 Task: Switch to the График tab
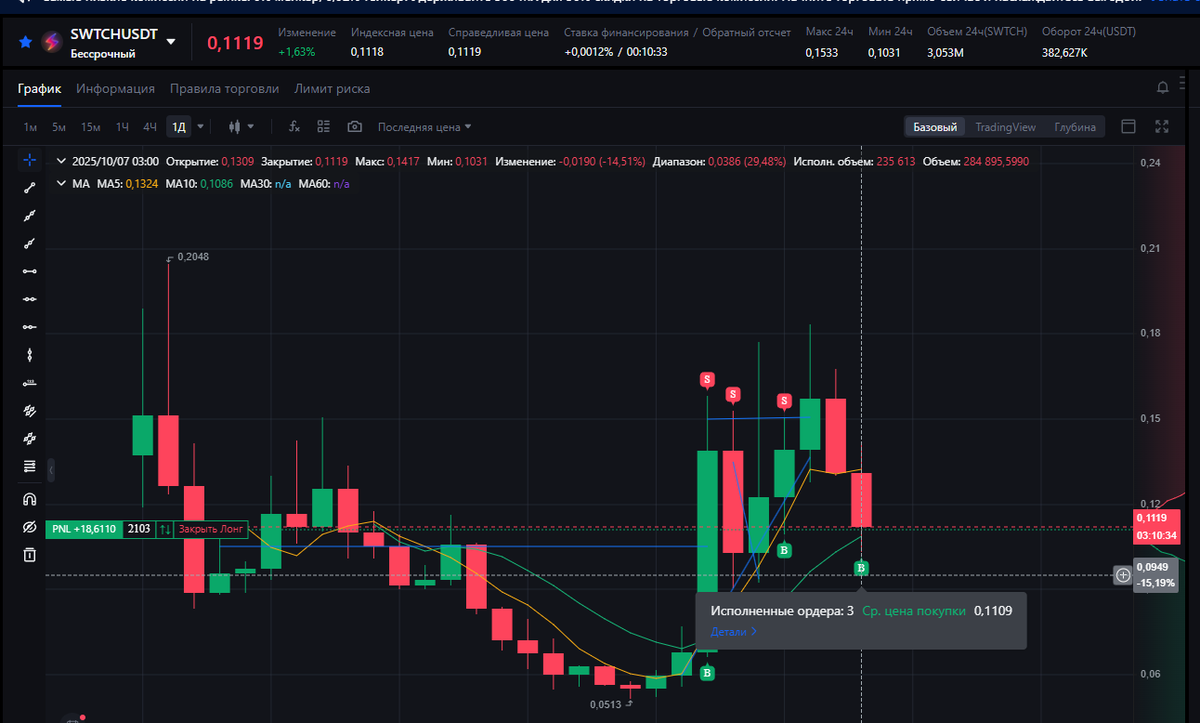39,88
